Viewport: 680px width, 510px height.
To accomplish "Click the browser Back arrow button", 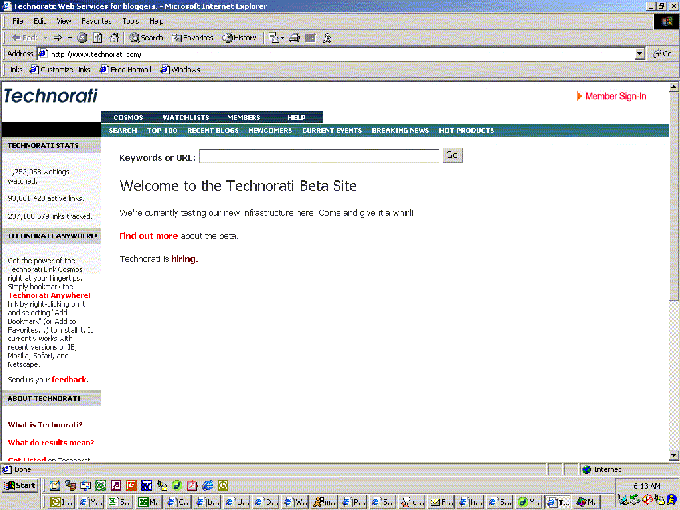I will (x=25, y=38).
